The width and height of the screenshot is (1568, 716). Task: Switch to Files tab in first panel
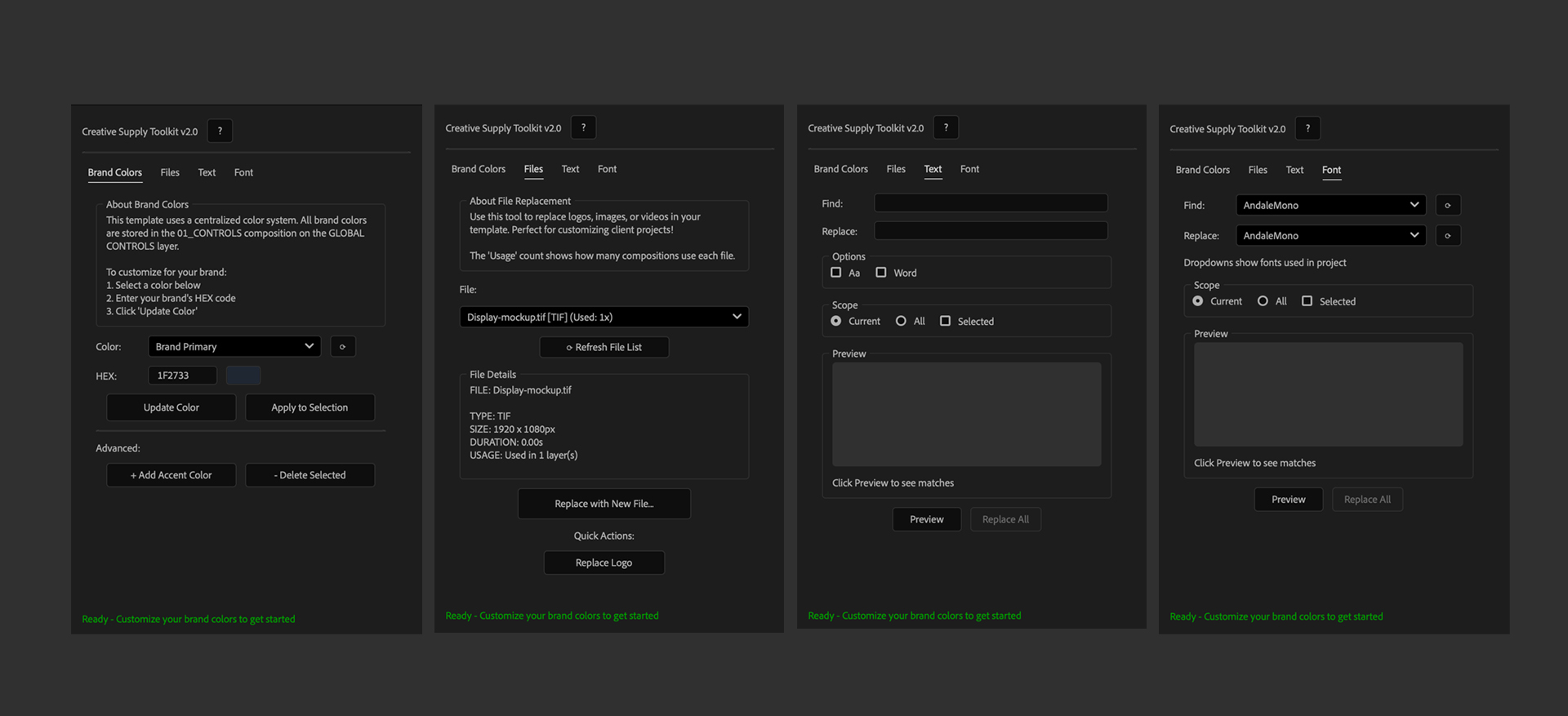pyautogui.click(x=170, y=172)
